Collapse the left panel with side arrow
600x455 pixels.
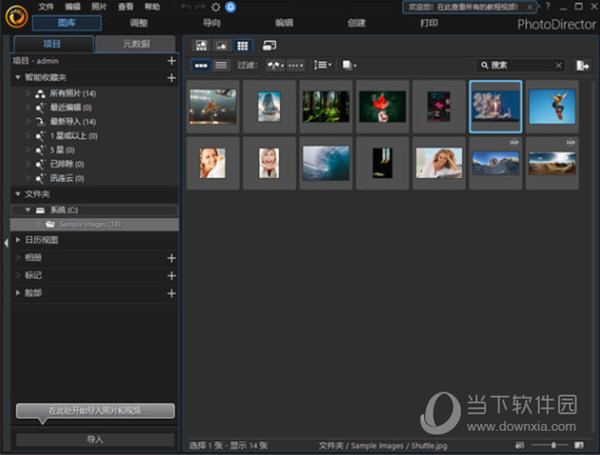6,243
